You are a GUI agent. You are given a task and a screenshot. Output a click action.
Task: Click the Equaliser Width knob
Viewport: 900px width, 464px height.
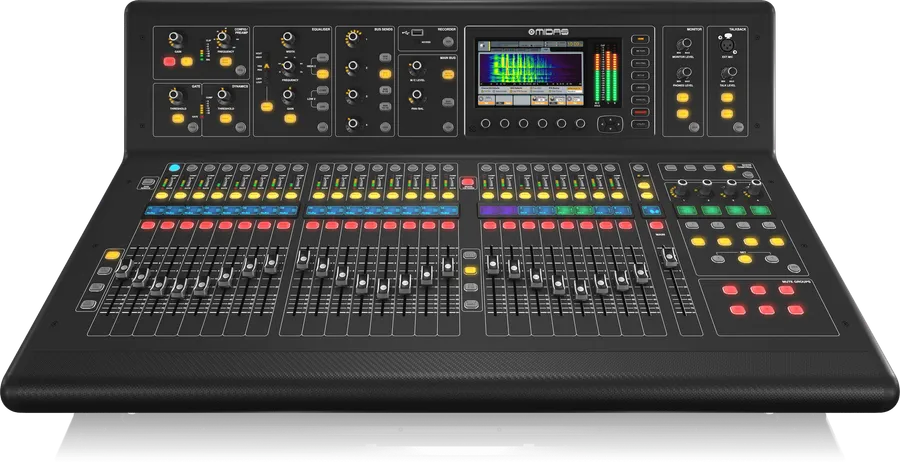point(289,39)
